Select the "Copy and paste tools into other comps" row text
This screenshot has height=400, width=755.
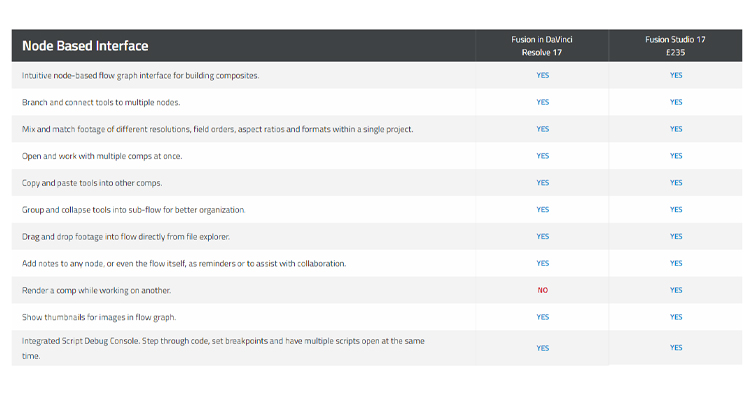coord(92,183)
